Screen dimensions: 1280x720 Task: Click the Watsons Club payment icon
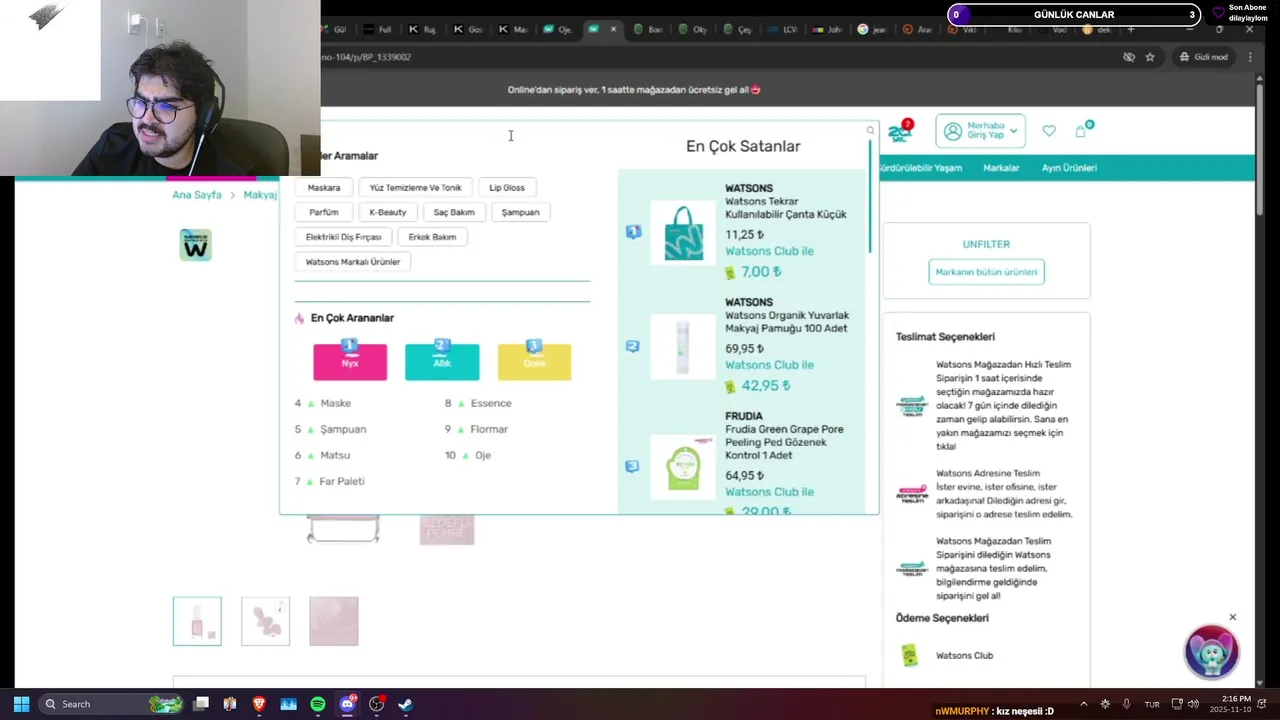(909, 656)
